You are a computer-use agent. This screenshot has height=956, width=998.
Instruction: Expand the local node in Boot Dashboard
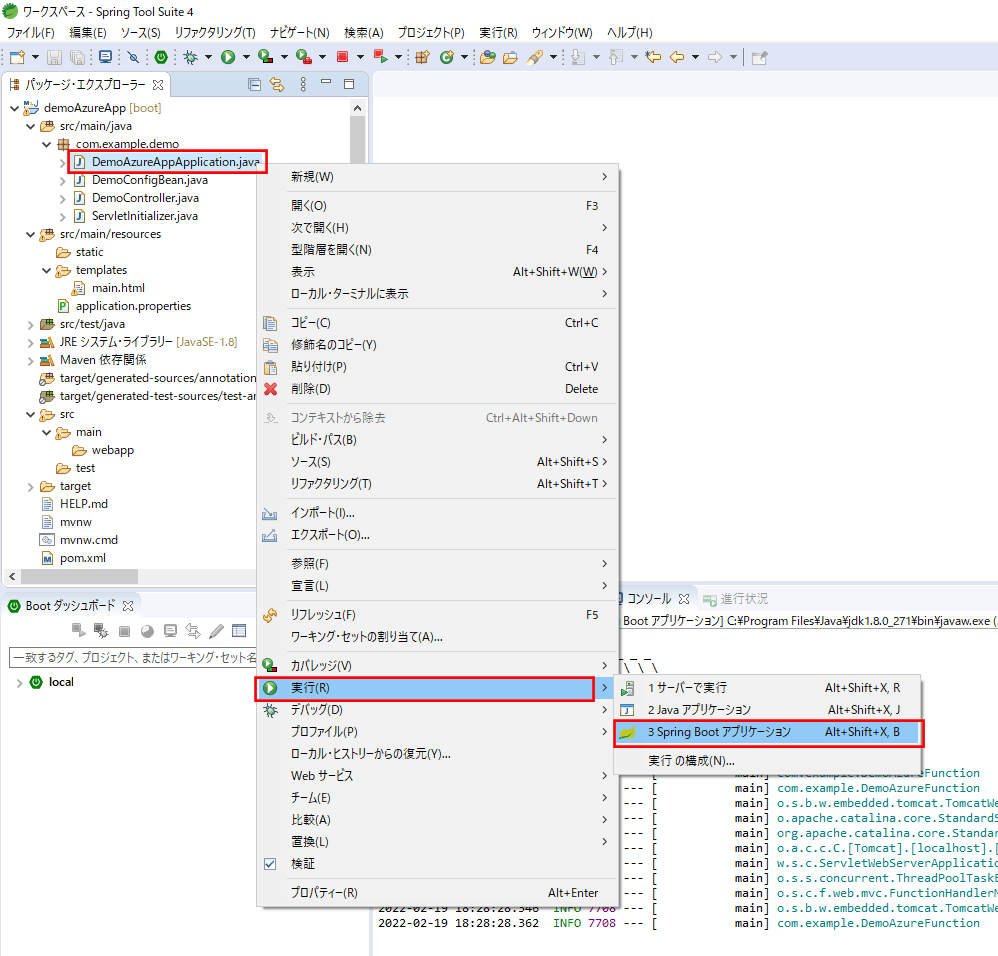tap(19, 683)
